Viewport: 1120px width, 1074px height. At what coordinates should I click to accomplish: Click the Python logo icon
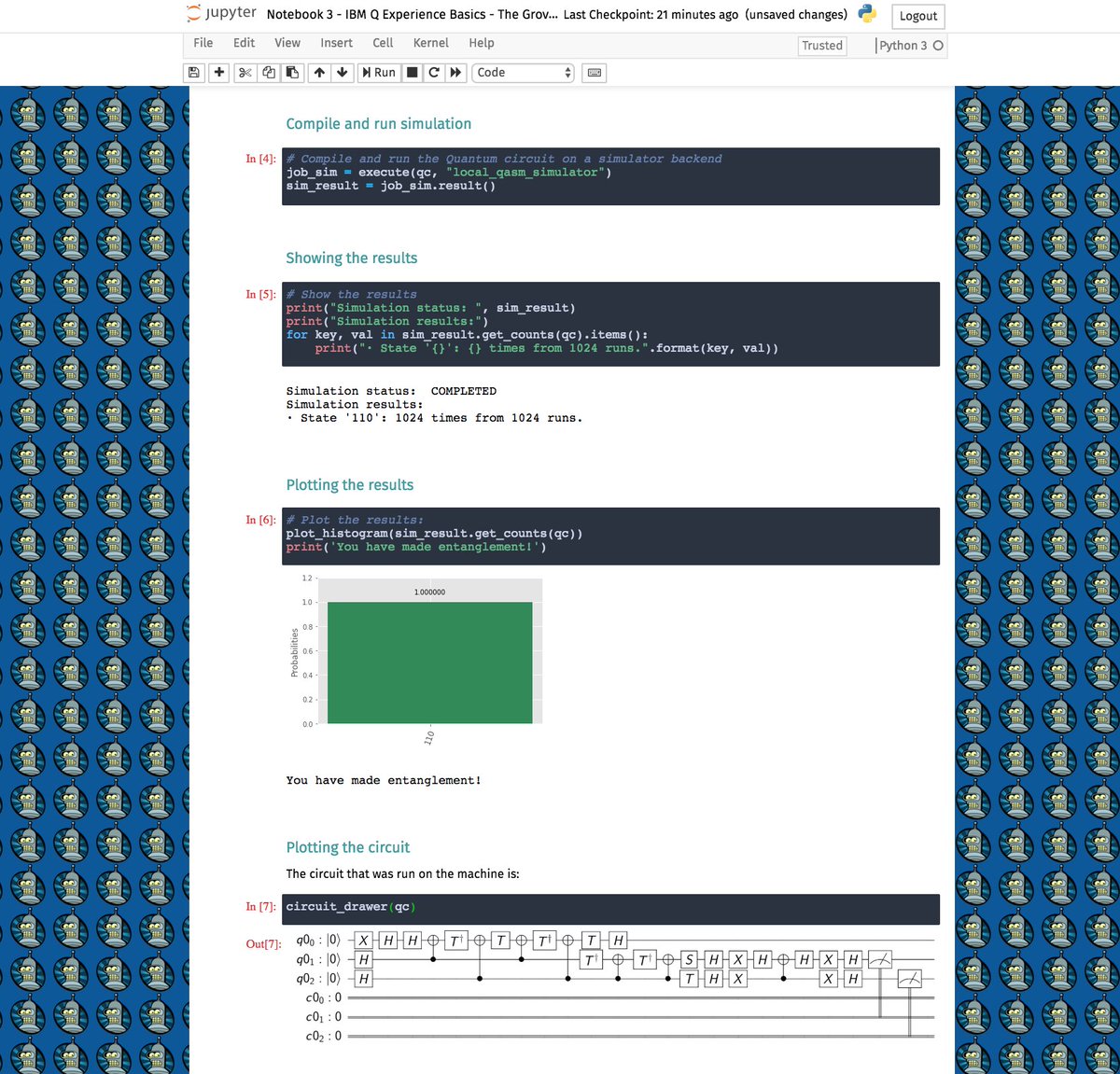click(x=867, y=14)
